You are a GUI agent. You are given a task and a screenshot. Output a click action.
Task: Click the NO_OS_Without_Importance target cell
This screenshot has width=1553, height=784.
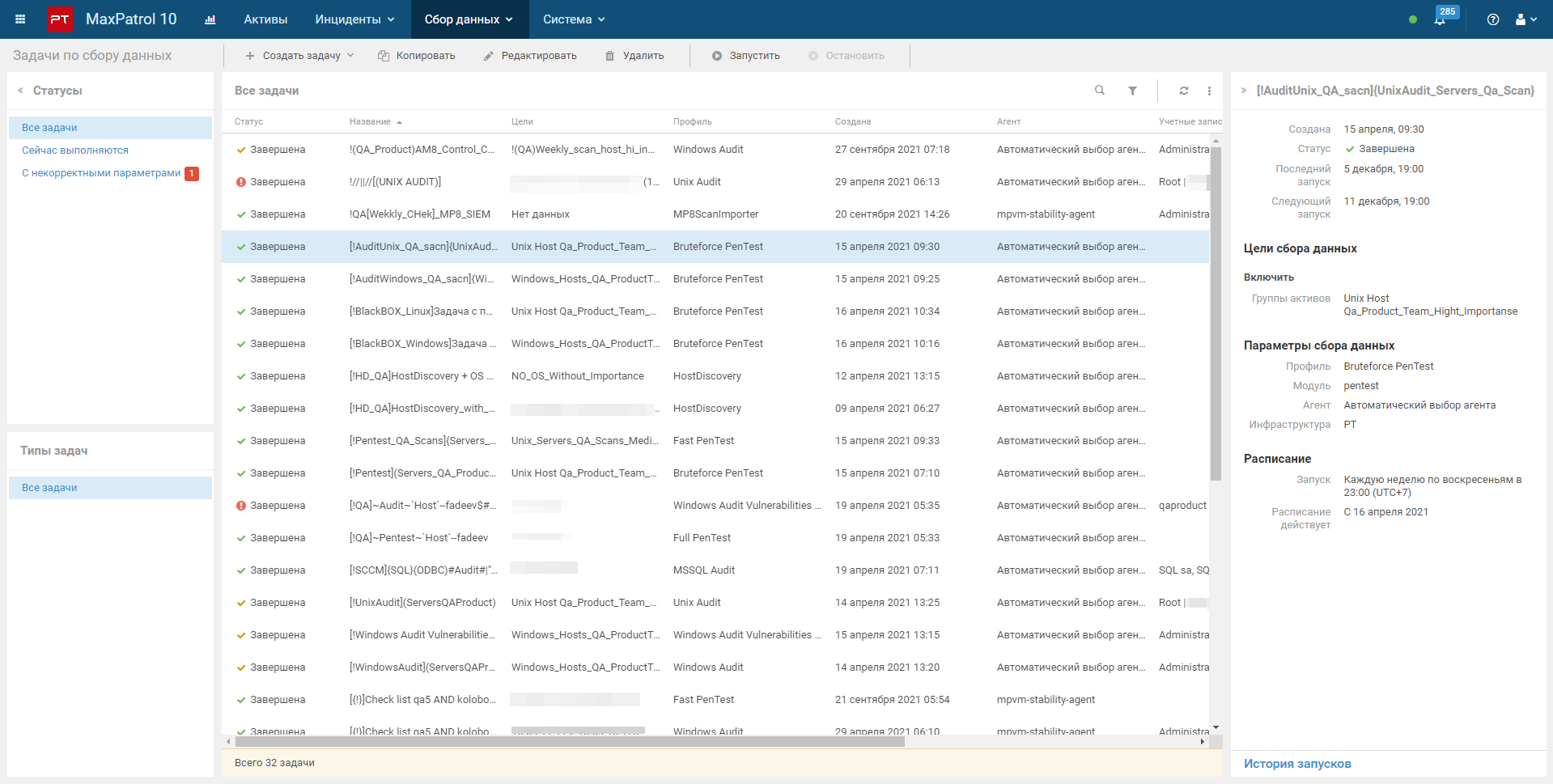point(578,376)
